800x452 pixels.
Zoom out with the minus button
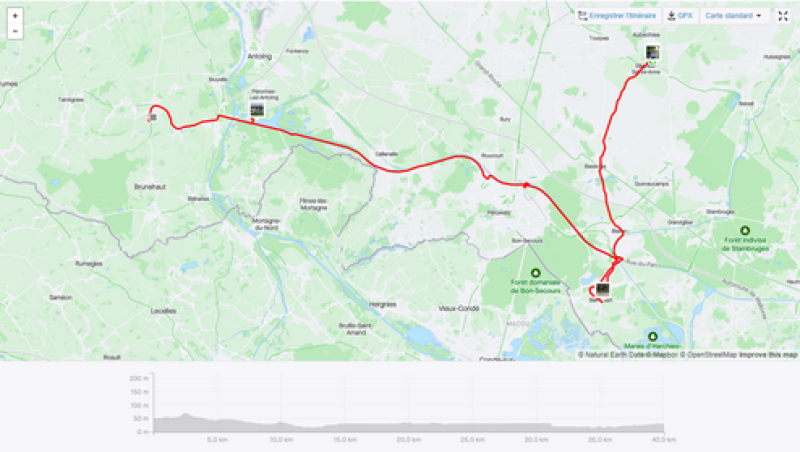pos(15,31)
